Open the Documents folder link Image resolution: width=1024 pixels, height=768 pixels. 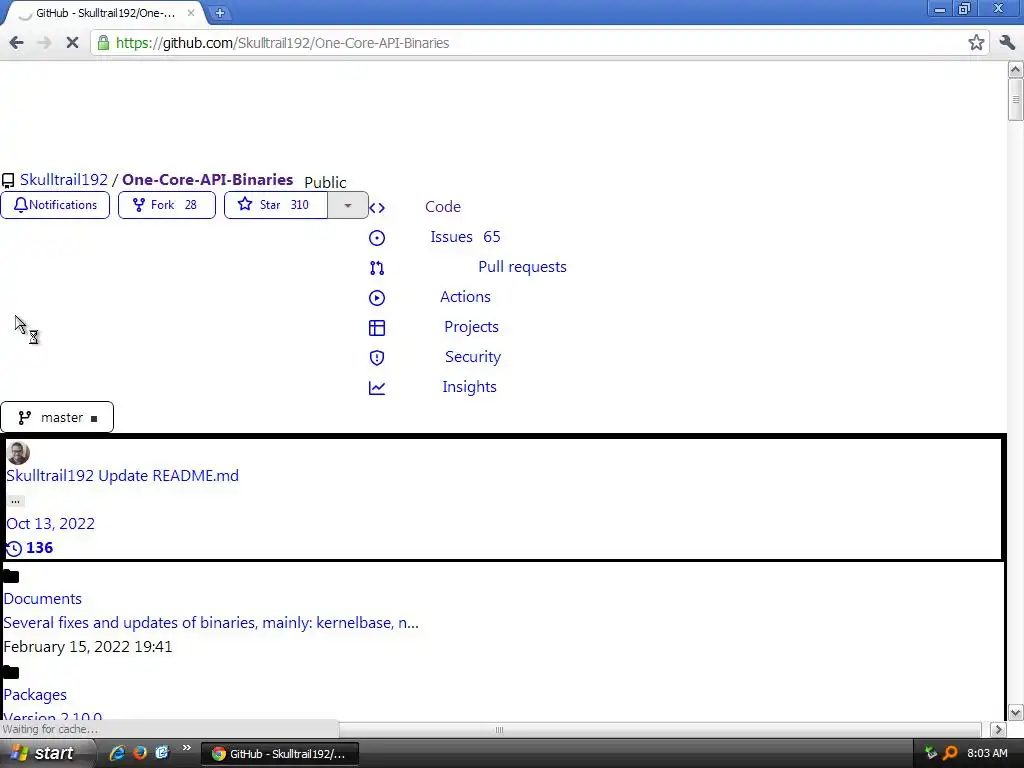point(42,599)
